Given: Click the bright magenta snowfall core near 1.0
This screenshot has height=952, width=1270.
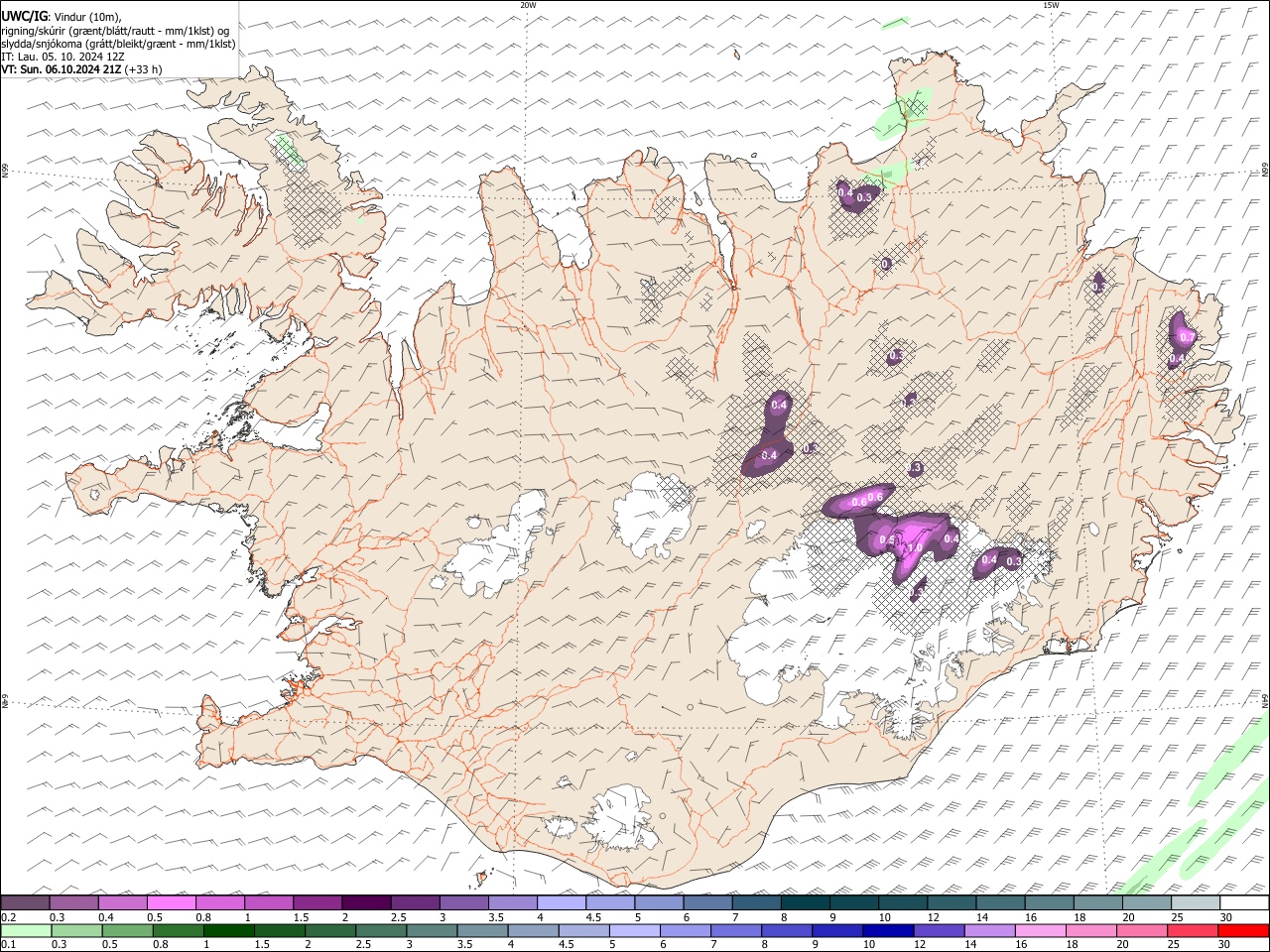Looking at the screenshot, I should click(915, 545).
